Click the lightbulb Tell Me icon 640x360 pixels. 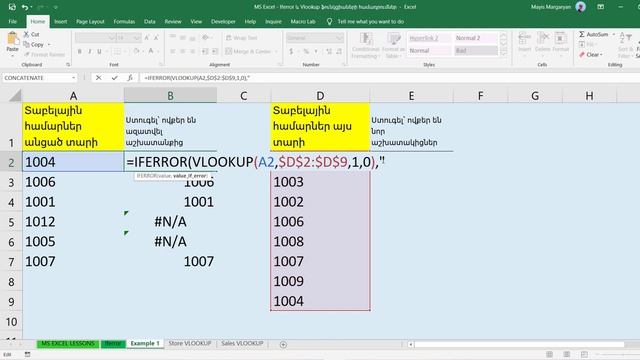(329, 22)
